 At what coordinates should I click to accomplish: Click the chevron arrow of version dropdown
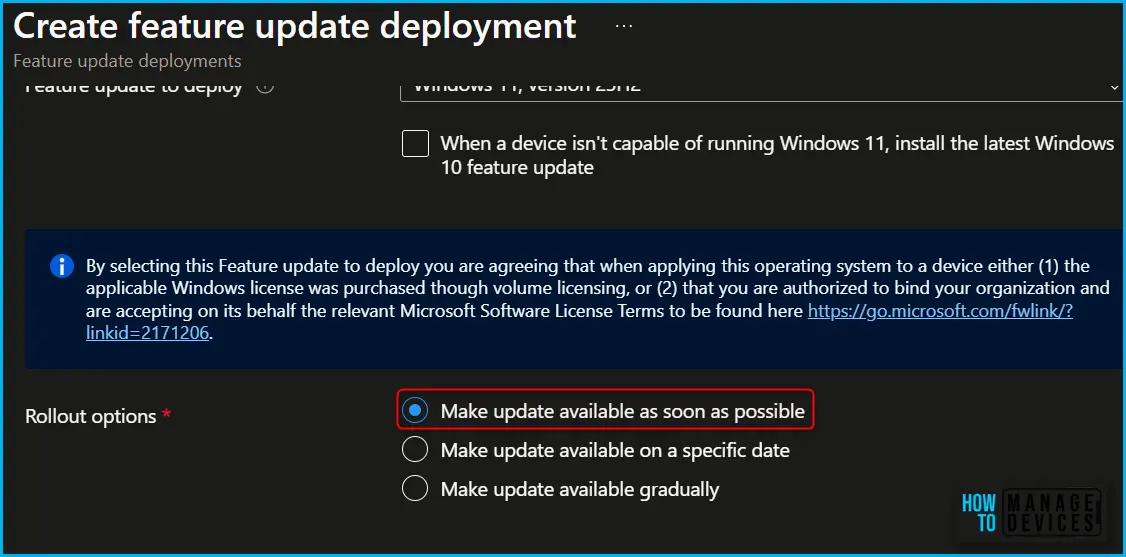(1114, 87)
